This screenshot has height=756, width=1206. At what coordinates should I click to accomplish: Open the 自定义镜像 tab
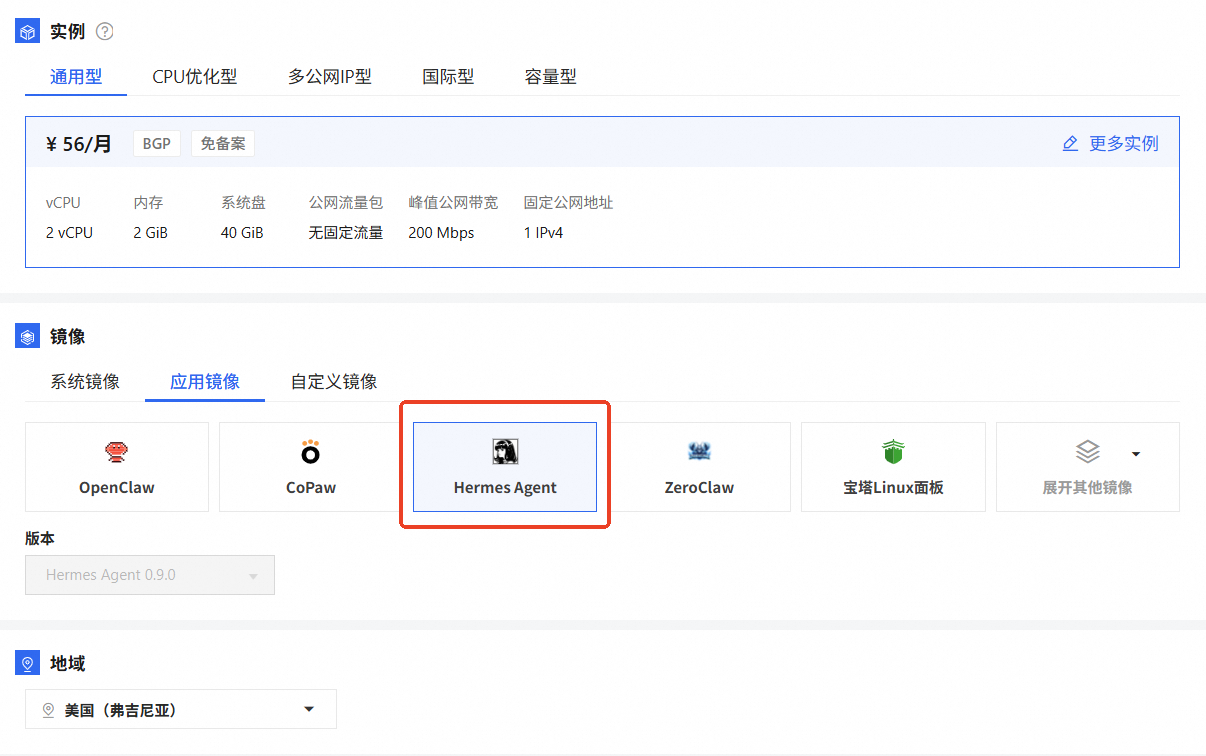(x=334, y=382)
